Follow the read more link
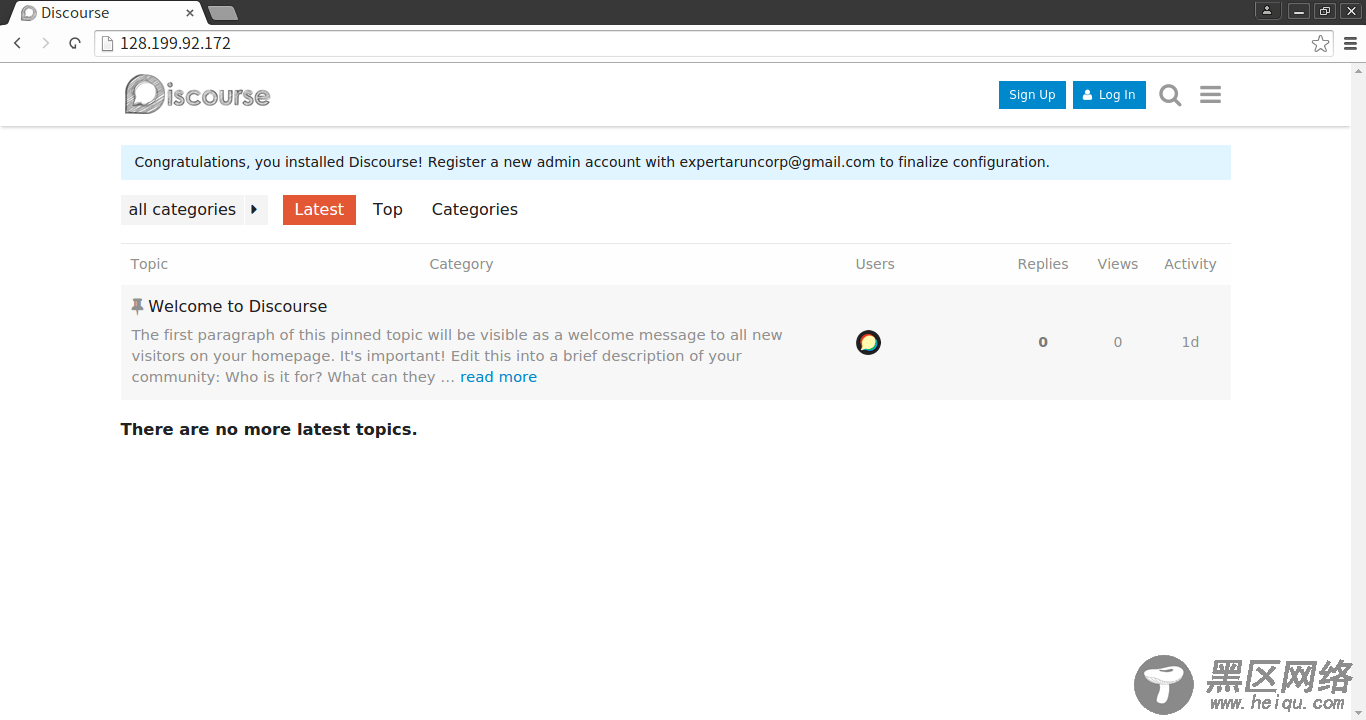Viewport: 1366px width, 720px height. [498, 377]
